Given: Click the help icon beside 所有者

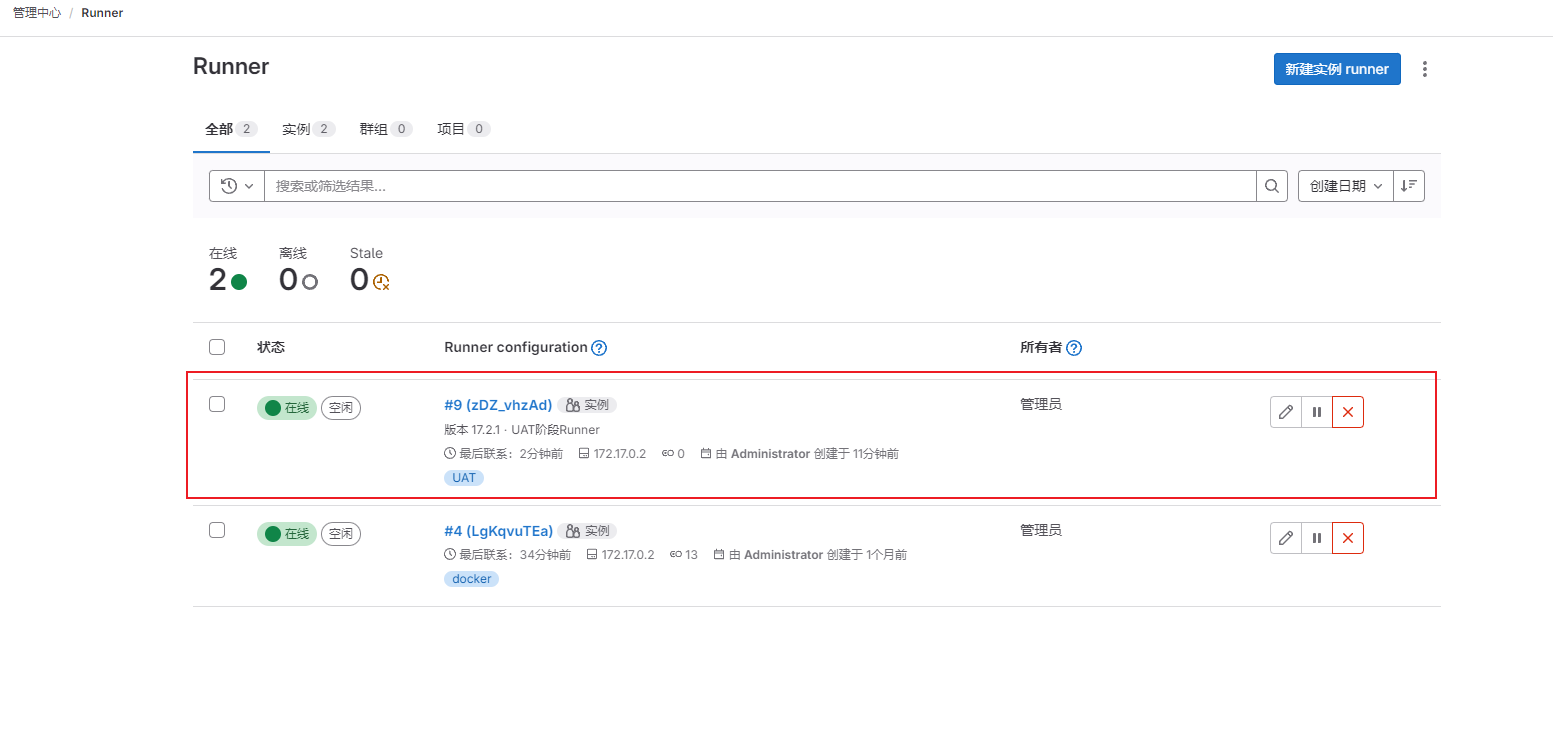Looking at the screenshot, I should (x=1074, y=348).
